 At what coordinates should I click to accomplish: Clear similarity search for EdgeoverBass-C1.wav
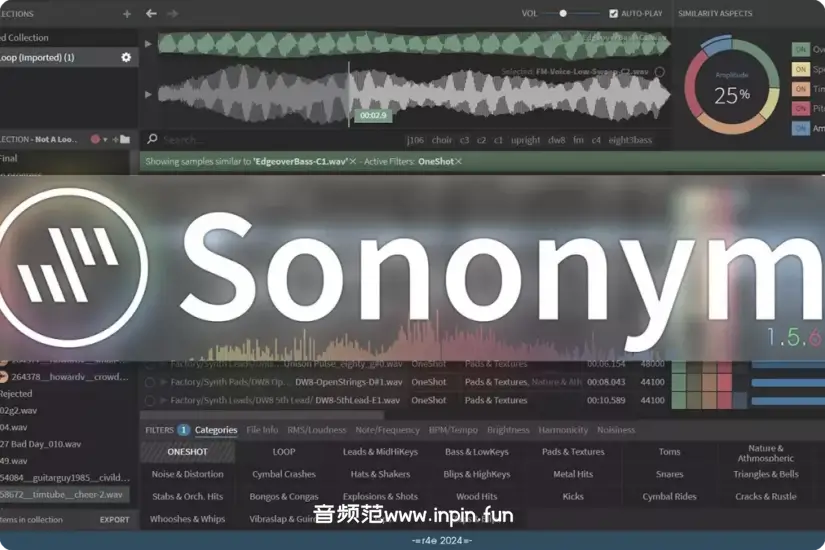coord(353,162)
